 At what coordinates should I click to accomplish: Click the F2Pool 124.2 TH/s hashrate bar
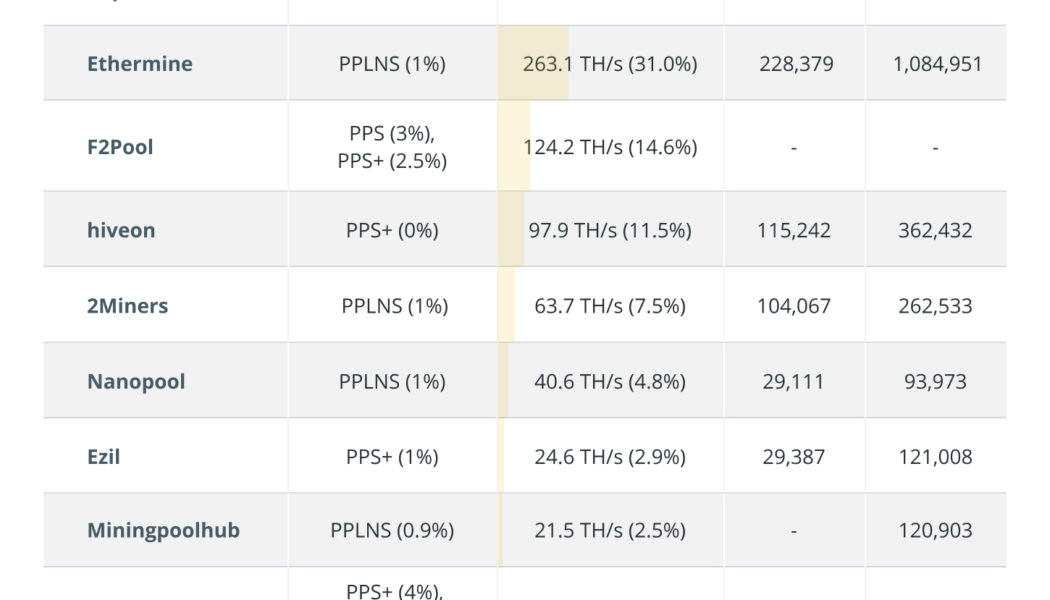609,147
